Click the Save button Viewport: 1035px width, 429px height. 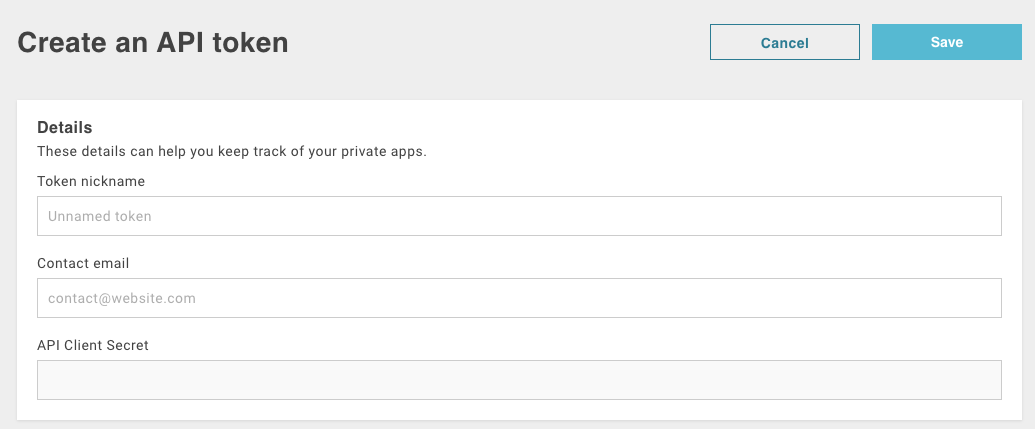pyautogui.click(x=946, y=42)
